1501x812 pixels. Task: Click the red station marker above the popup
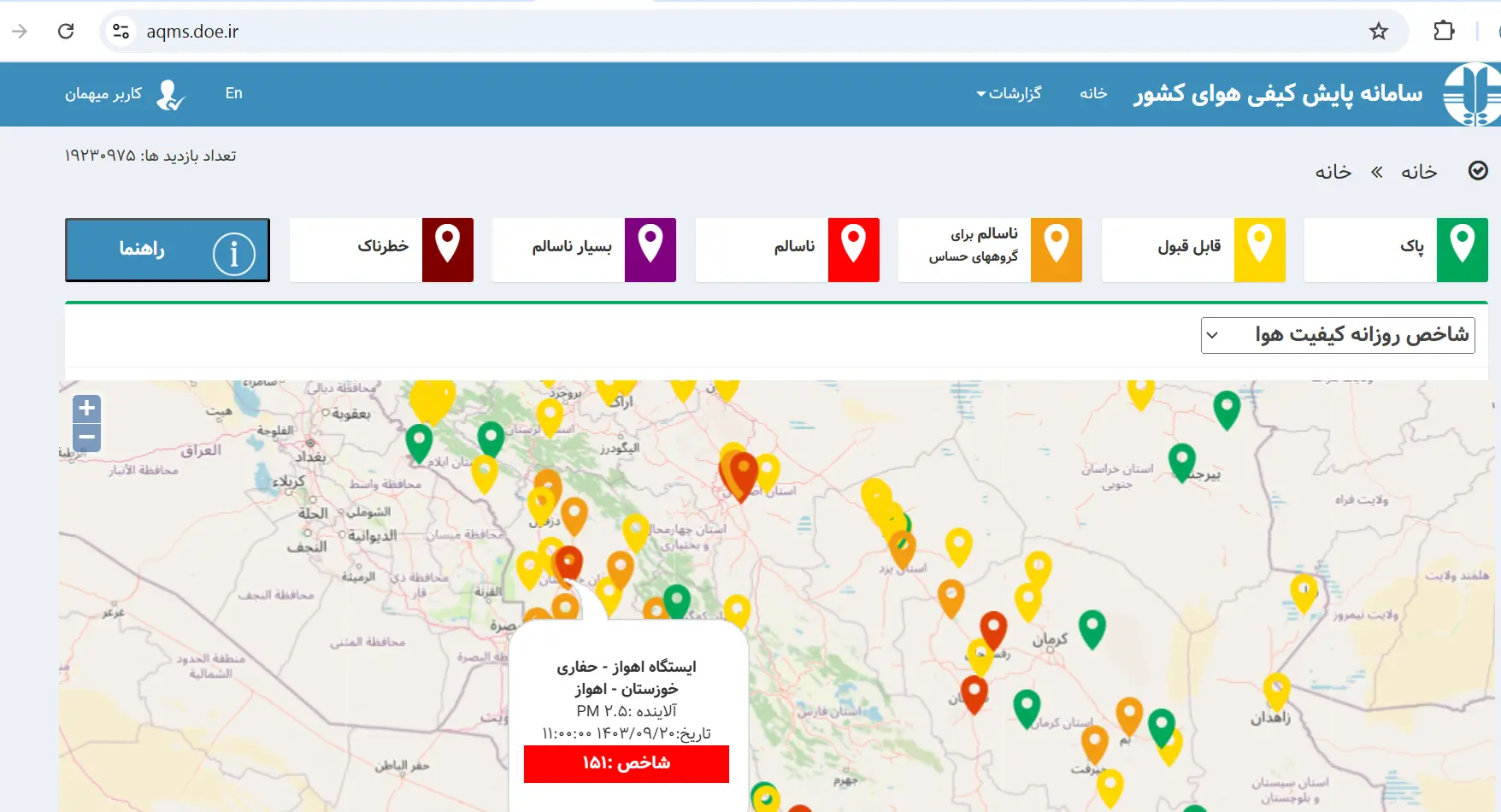pyautogui.click(x=568, y=564)
